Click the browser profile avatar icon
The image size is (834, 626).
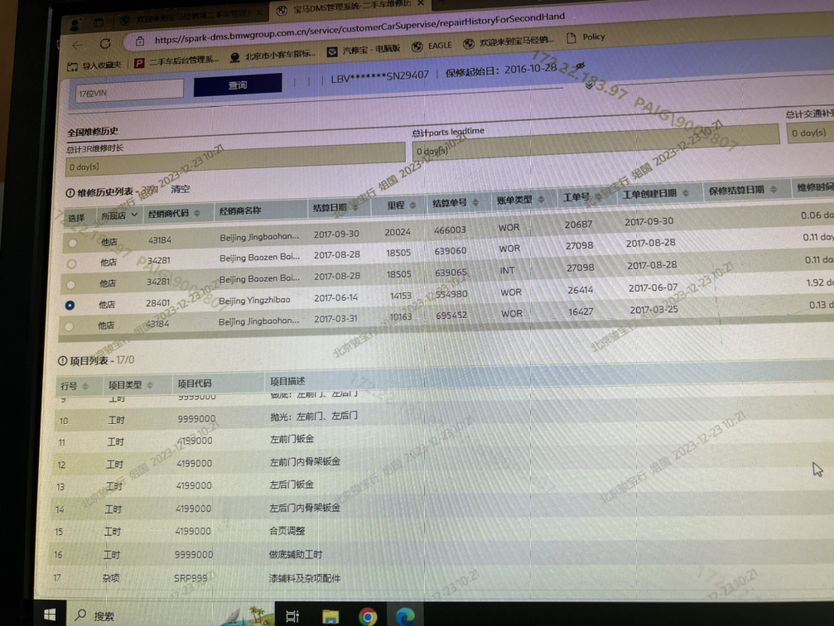(75, 23)
